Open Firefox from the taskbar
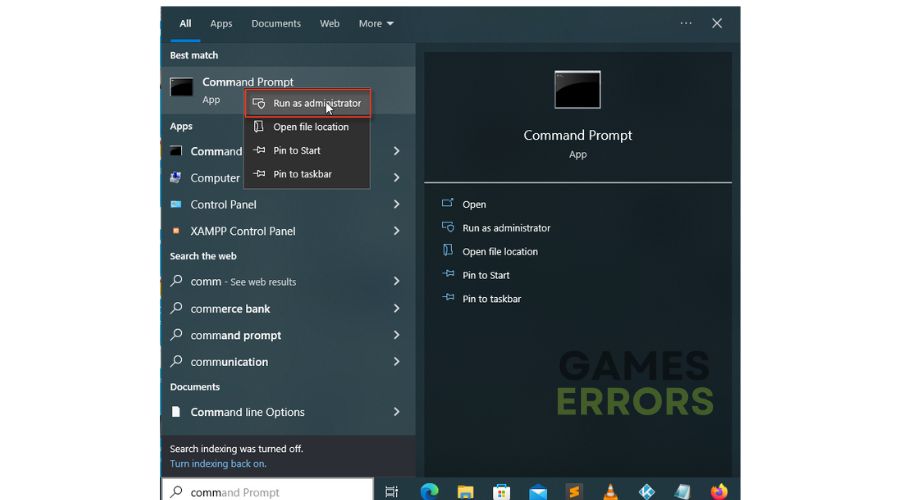Viewport: 900px width, 500px height. click(x=719, y=491)
